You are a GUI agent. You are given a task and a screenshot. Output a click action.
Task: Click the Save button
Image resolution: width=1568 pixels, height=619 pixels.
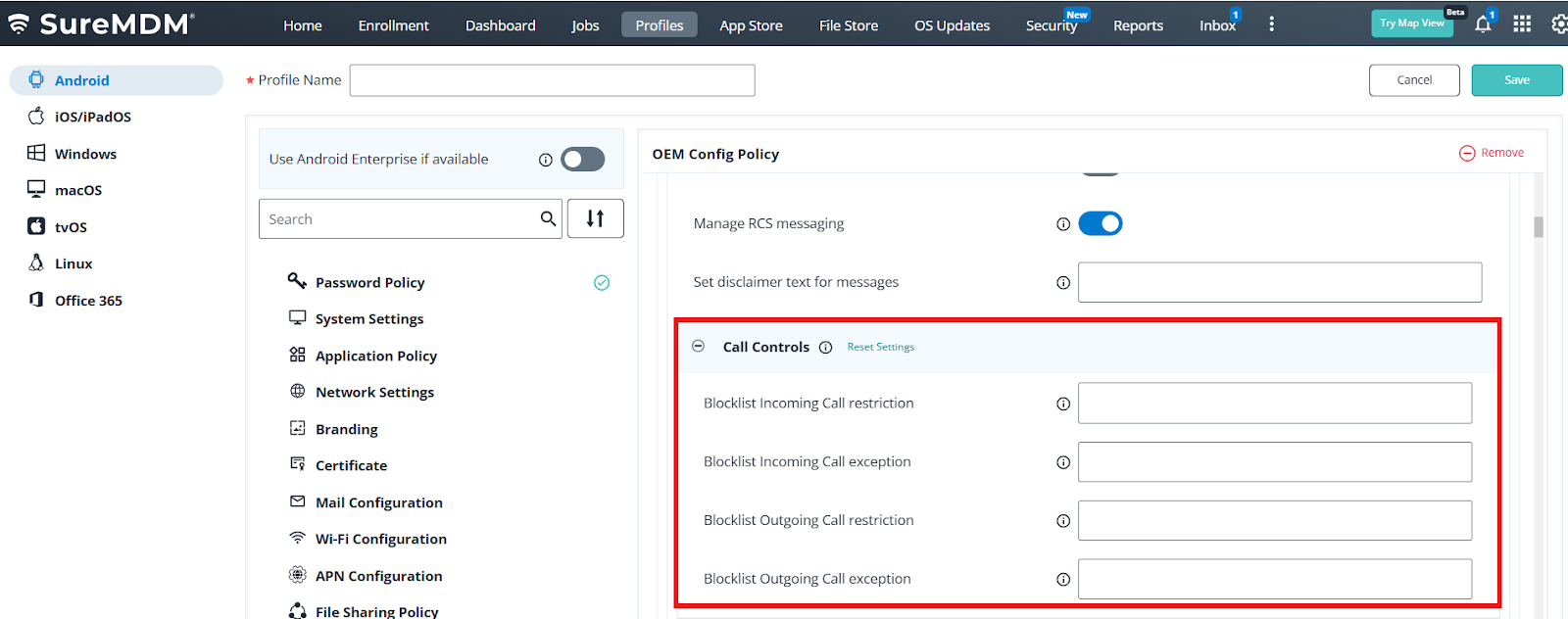pos(1516,80)
